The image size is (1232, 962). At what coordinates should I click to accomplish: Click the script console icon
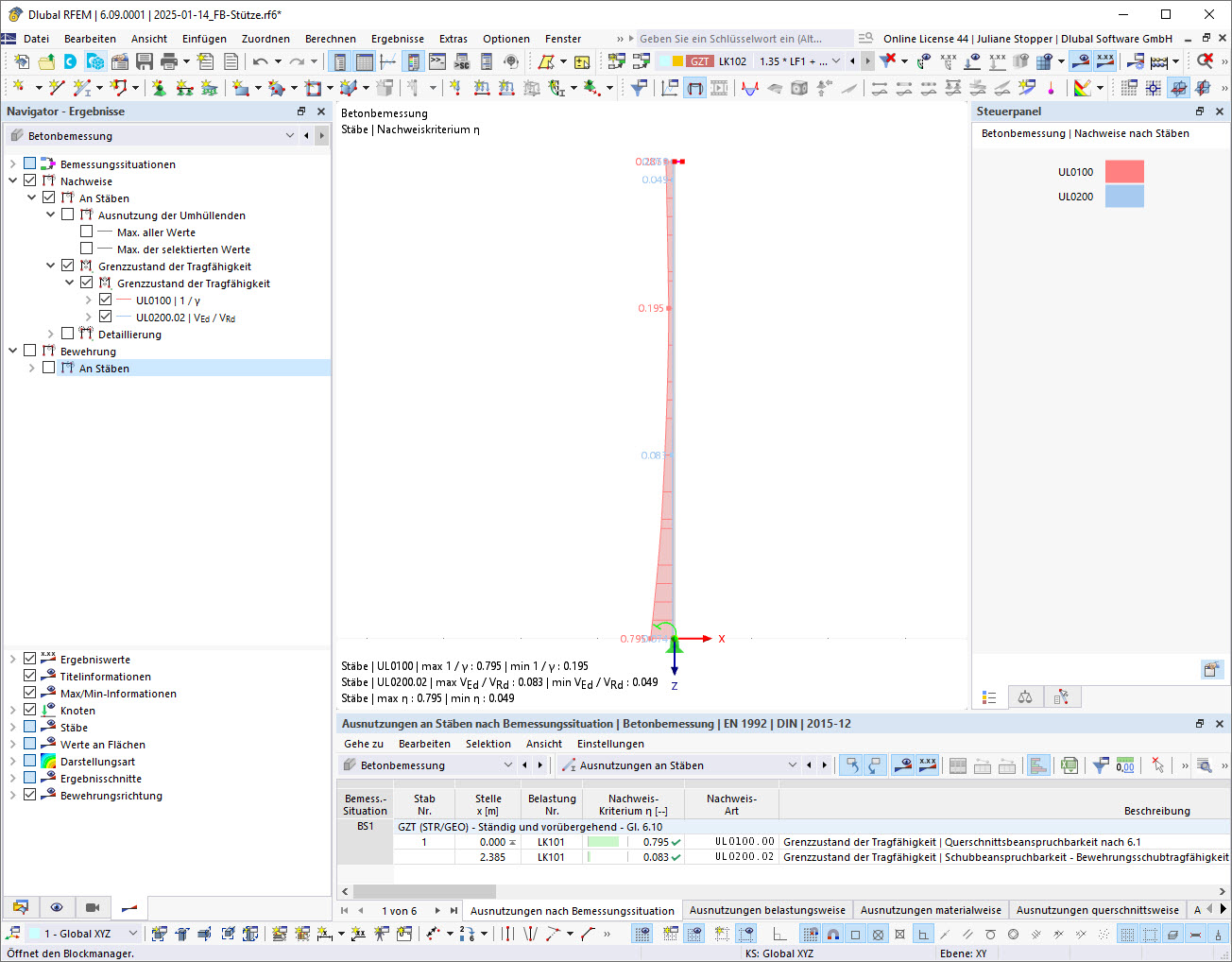[x=437, y=61]
